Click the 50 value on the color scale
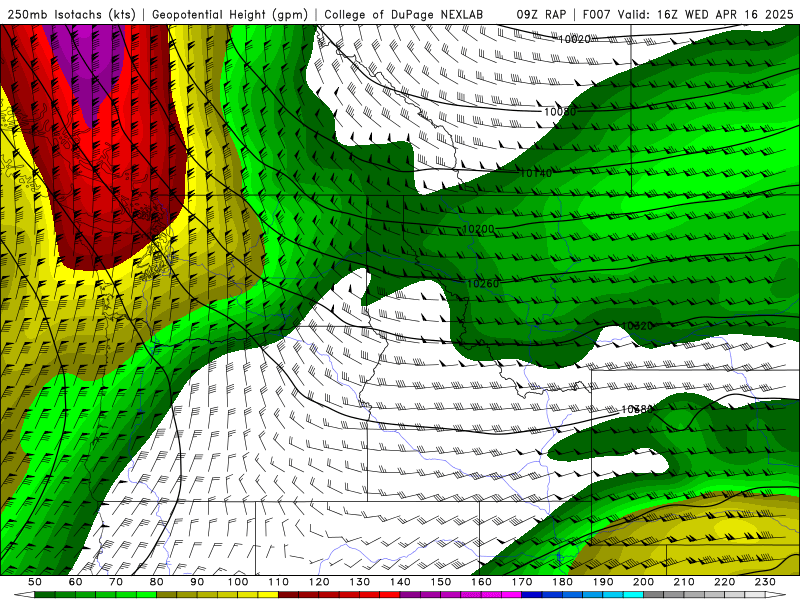This screenshot has width=800, height=600. coord(35,582)
